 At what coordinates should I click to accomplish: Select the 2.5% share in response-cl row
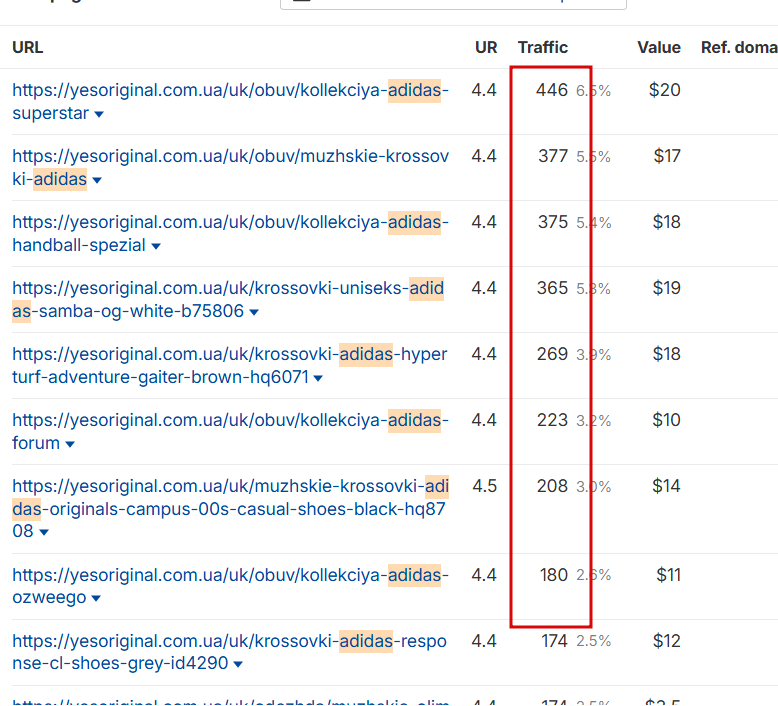pyautogui.click(x=593, y=641)
